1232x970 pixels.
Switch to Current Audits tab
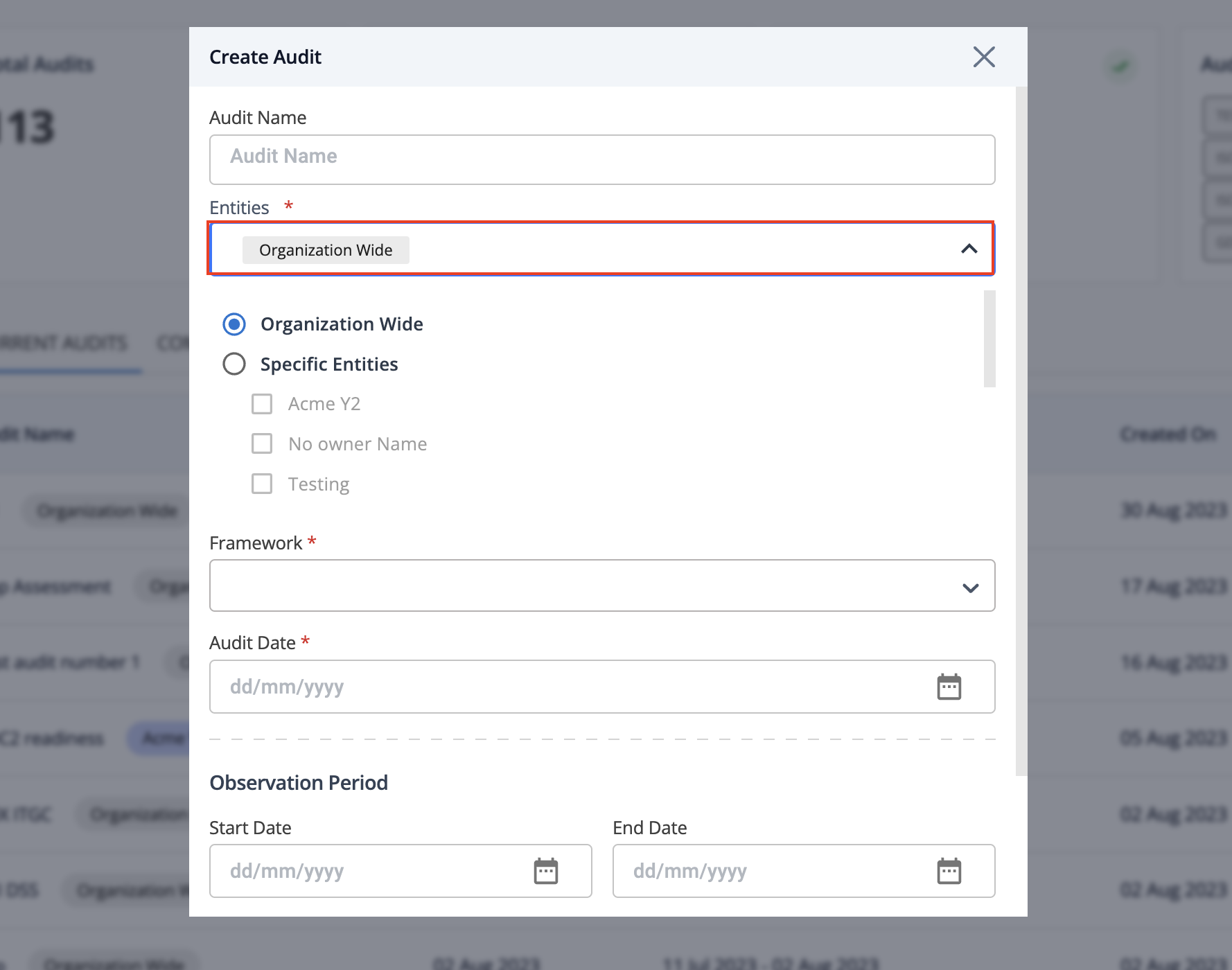coord(64,343)
